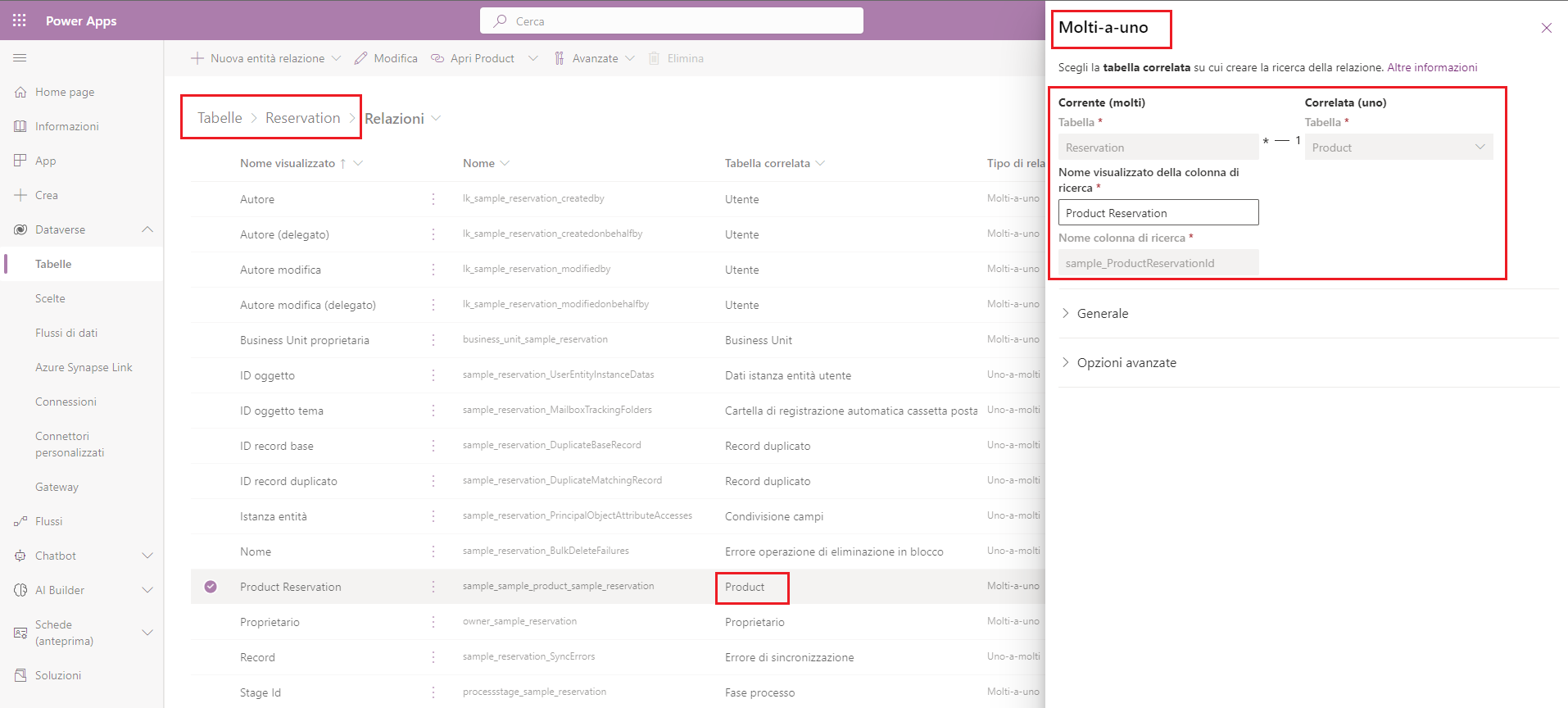Viewport: 1568px width, 708px height.
Task: Click the Avanzate tools icon
Action: (559, 58)
